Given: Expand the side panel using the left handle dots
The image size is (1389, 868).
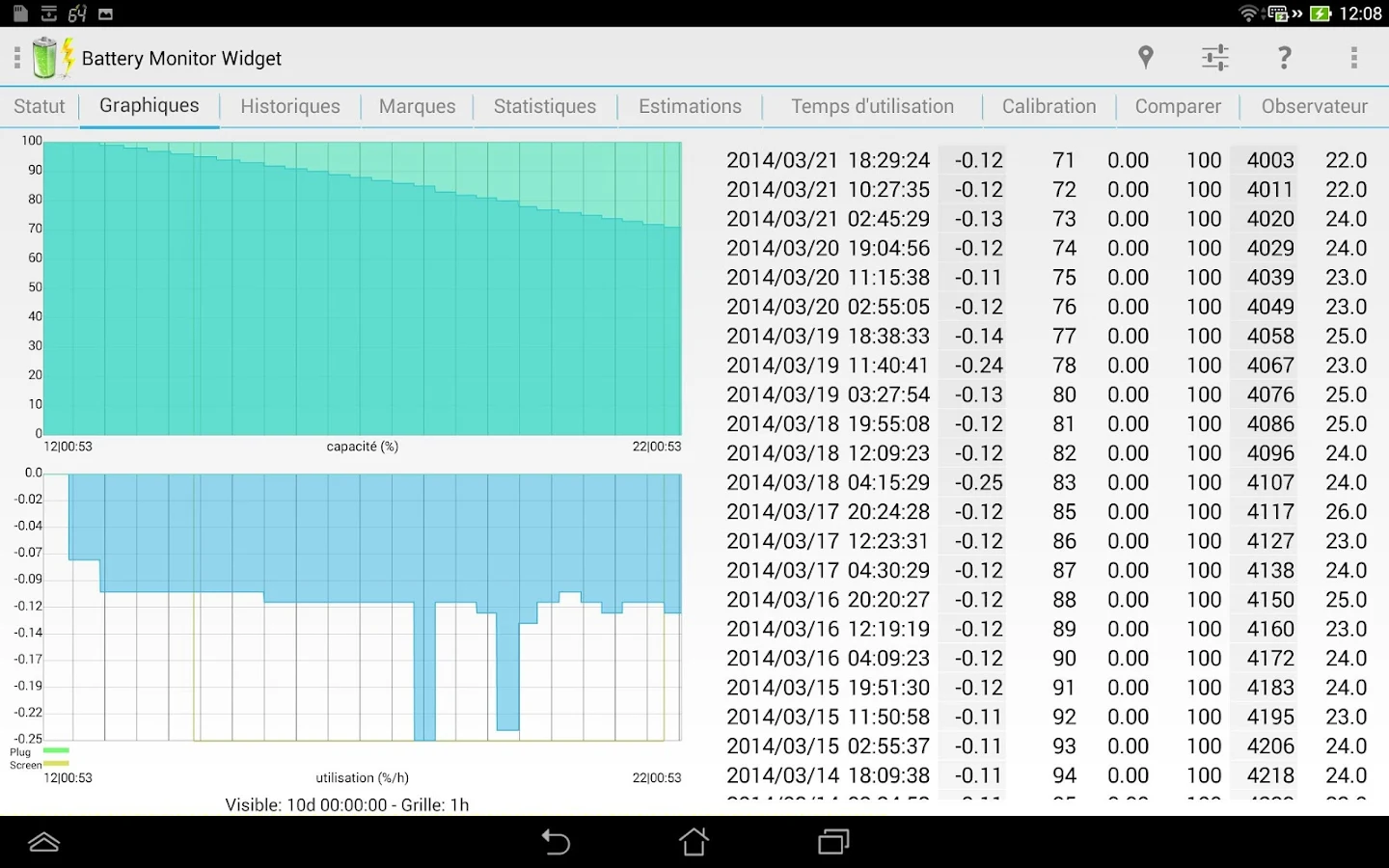Looking at the screenshot, I should pyautogui.click(x=16, y=57).
